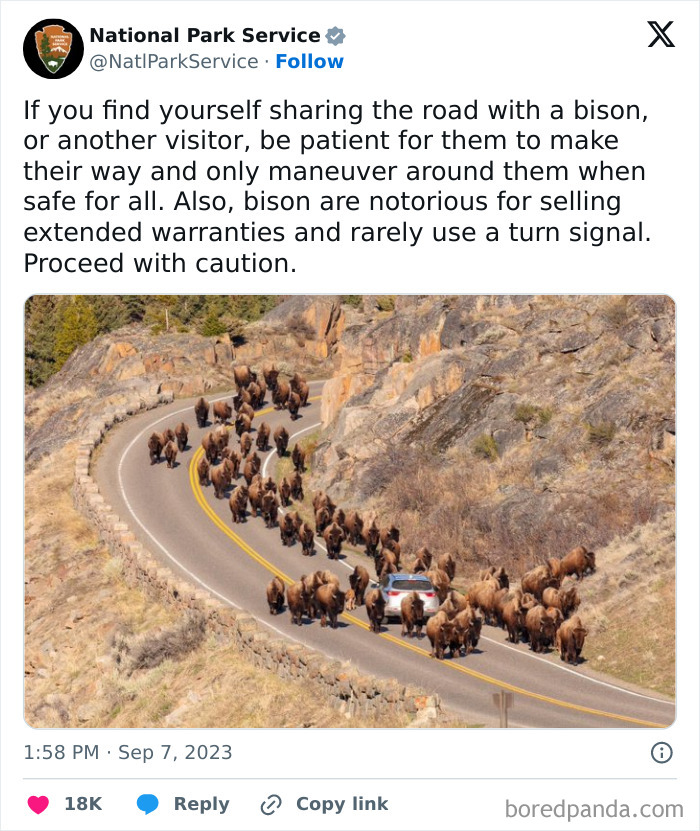Click the Reply label

200,803
